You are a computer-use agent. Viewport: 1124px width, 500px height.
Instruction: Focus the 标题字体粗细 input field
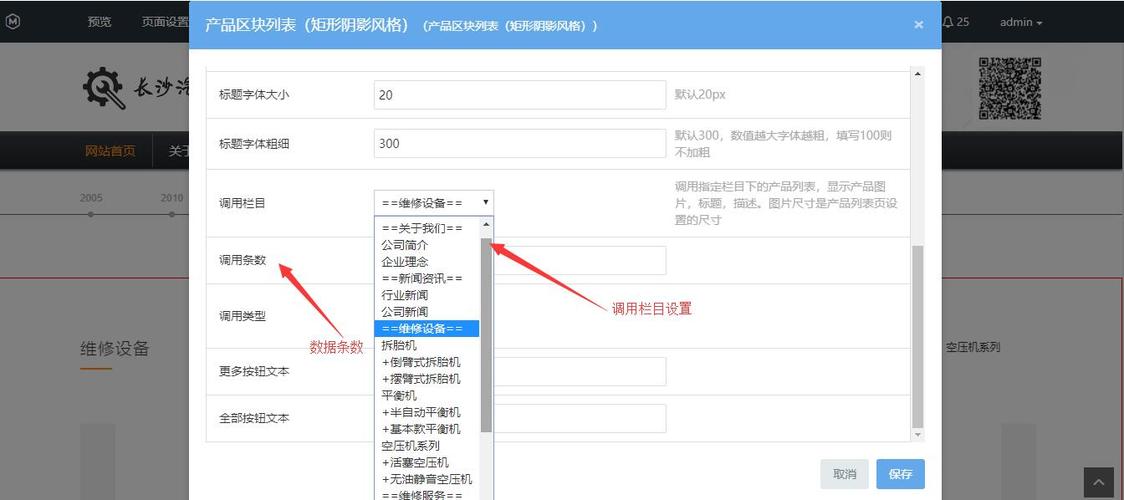coord(520,143)
